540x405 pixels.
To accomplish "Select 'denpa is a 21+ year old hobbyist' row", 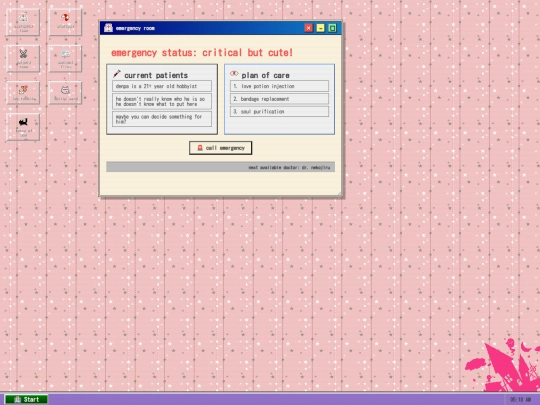I will (x=162, y=86).
